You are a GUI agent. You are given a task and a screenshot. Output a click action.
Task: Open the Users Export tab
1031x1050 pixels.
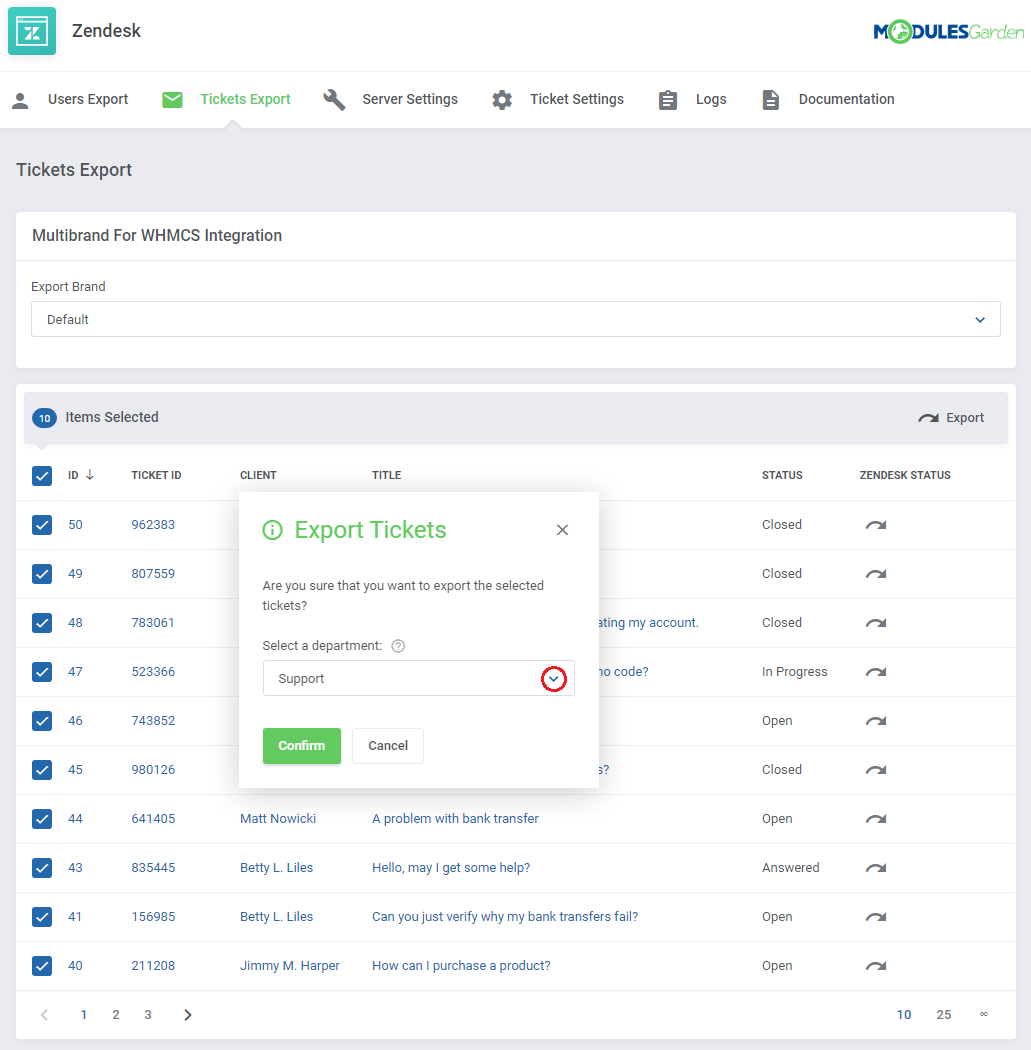tap(88, 99)
